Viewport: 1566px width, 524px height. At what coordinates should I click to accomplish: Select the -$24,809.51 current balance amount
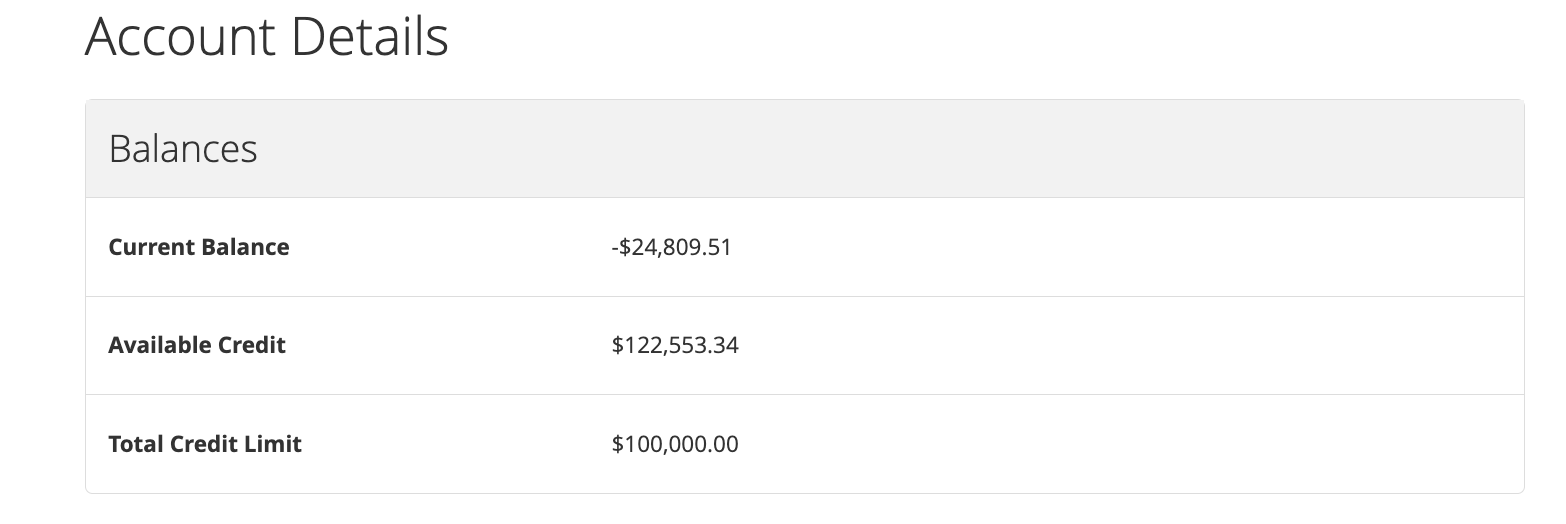pyautogui.click(x=671, y=247)
